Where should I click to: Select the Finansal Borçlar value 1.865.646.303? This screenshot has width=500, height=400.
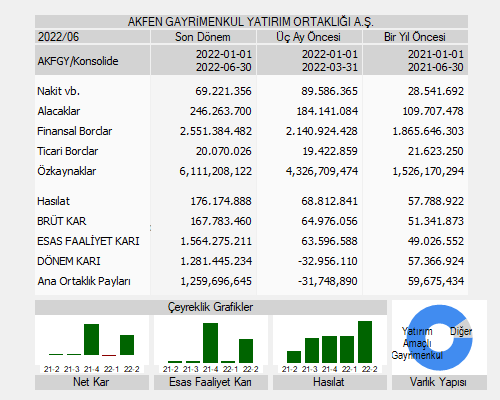point(428,131)
